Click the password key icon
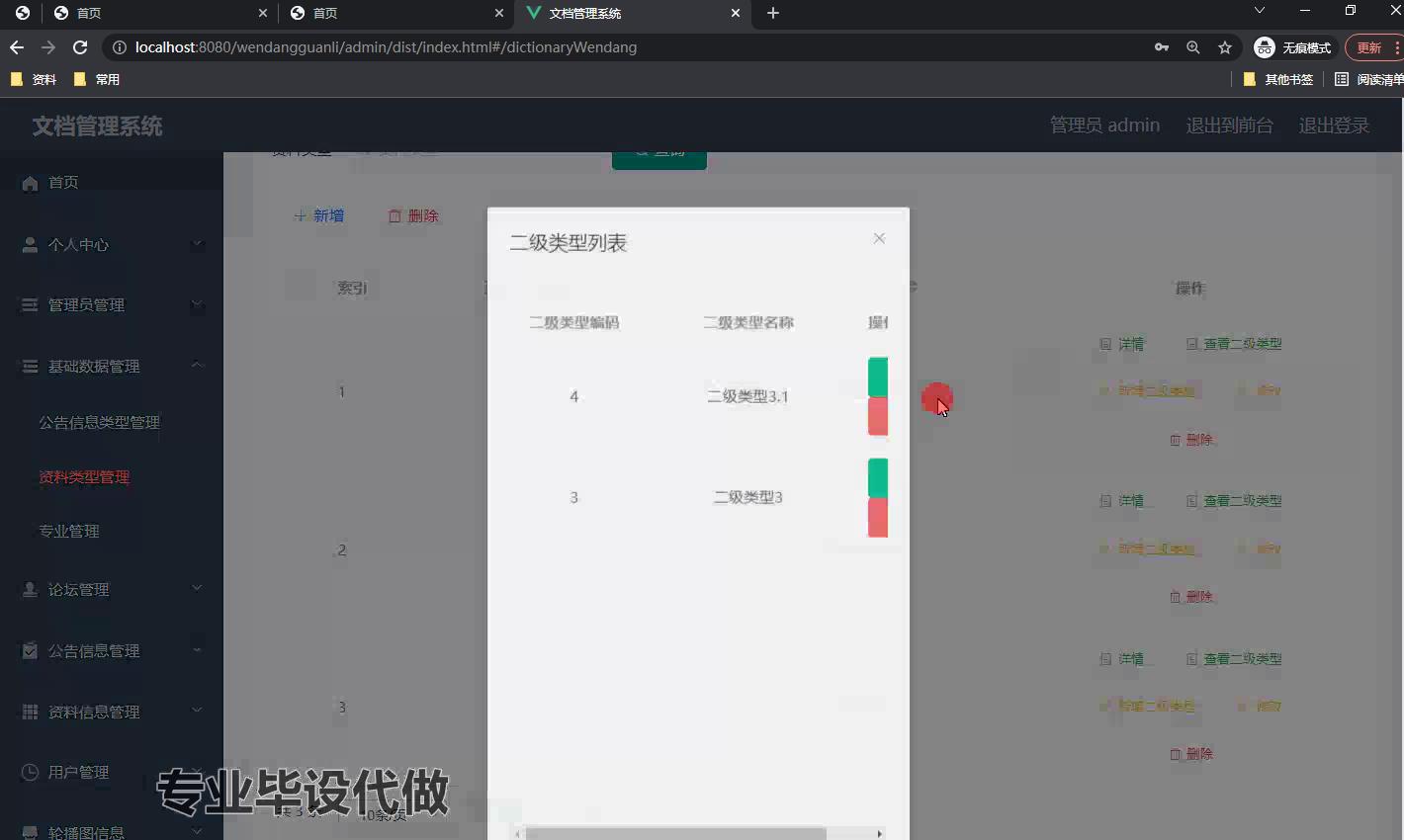1404x840 pixels. point(1162,47)
